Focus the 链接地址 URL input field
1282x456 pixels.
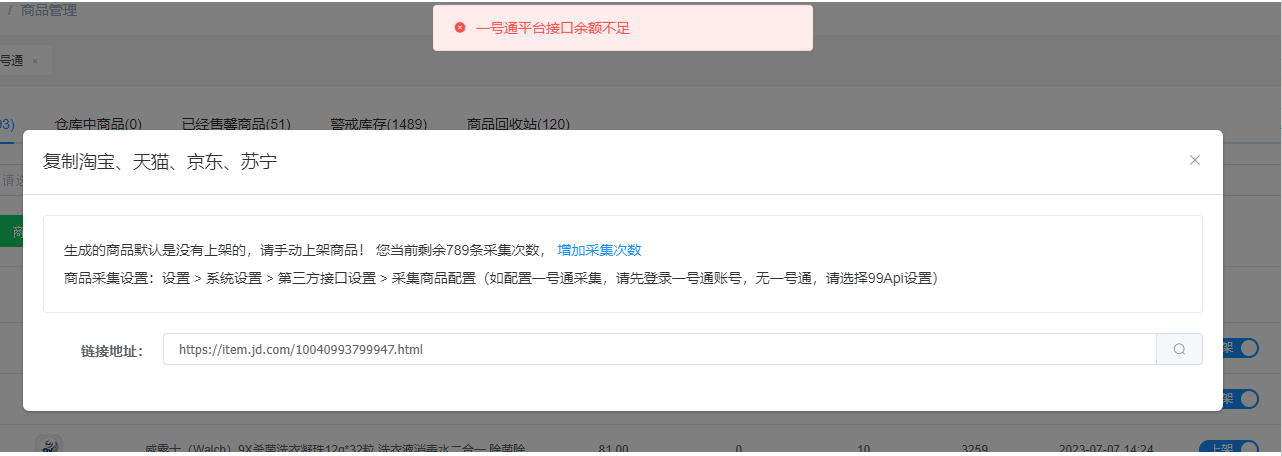(x=660, y=349)
